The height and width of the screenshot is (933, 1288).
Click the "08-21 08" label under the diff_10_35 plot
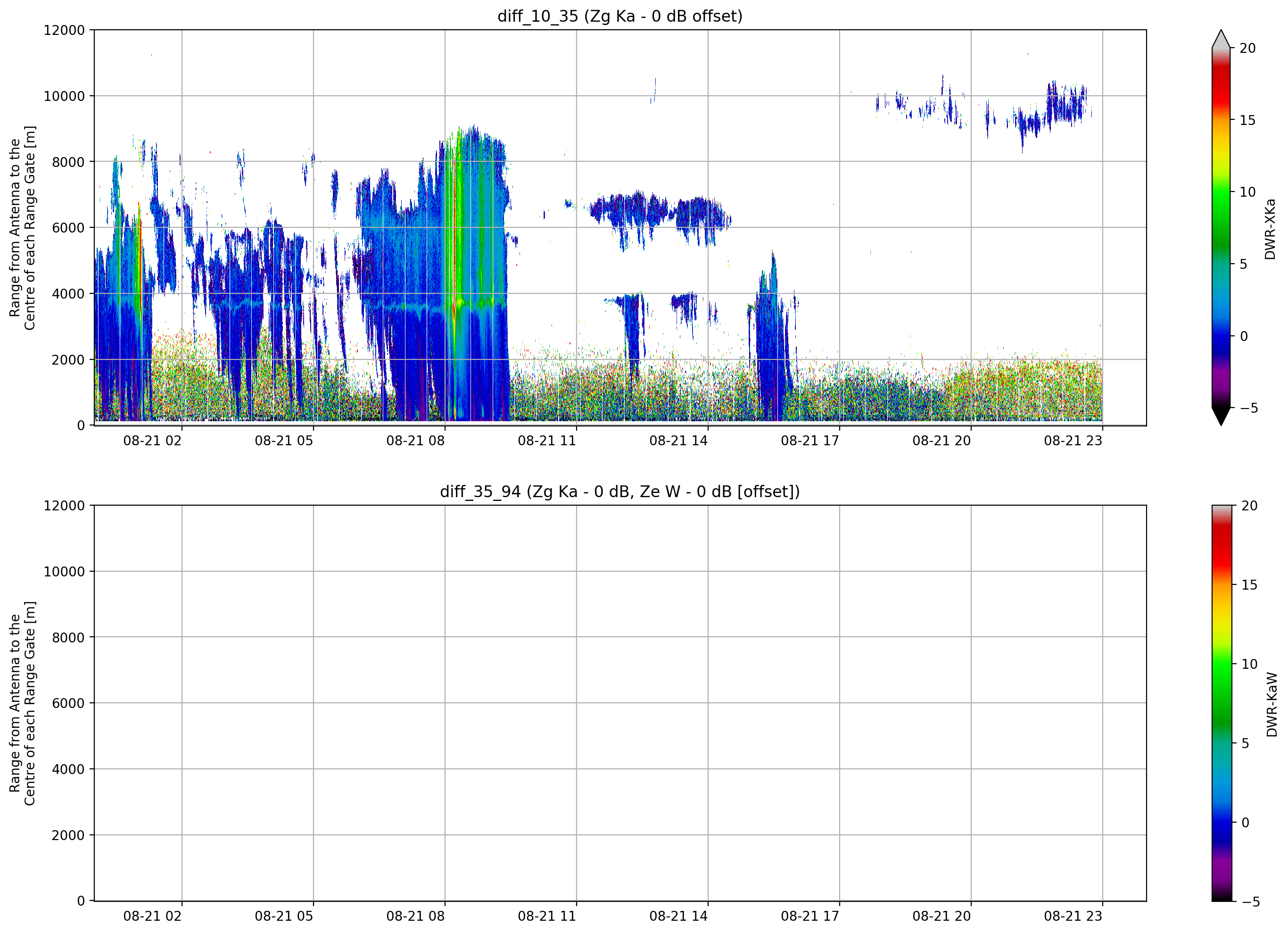pyautogui.click(x=416, y=441)
